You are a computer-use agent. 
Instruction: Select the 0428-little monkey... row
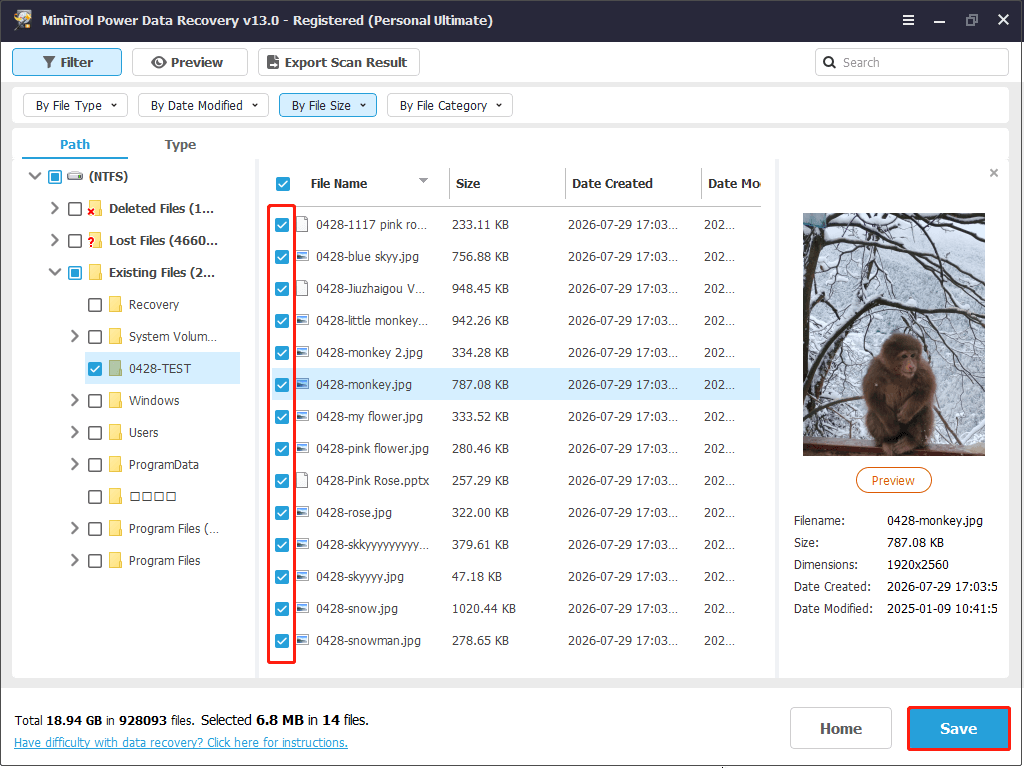515,320
